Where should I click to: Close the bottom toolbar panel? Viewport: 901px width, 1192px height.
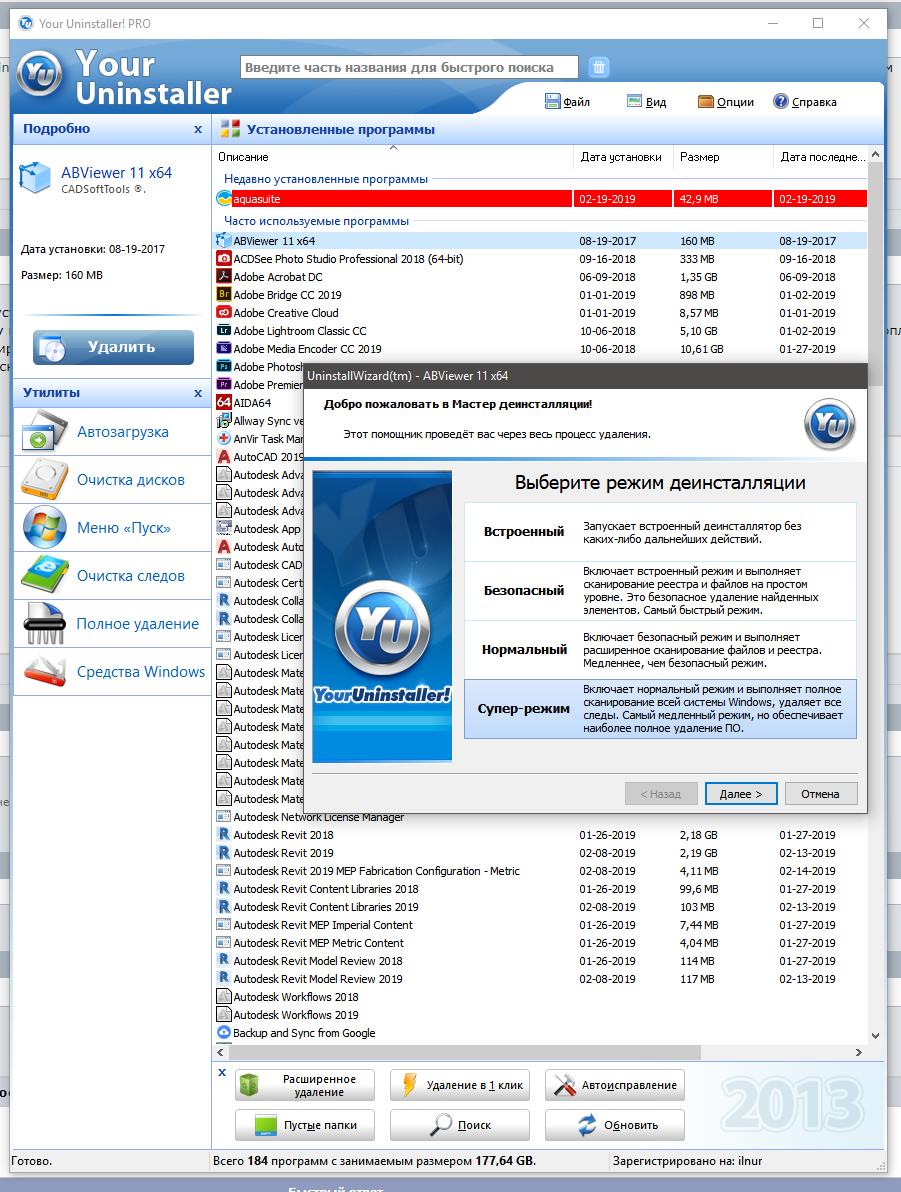pos(222,1073)
